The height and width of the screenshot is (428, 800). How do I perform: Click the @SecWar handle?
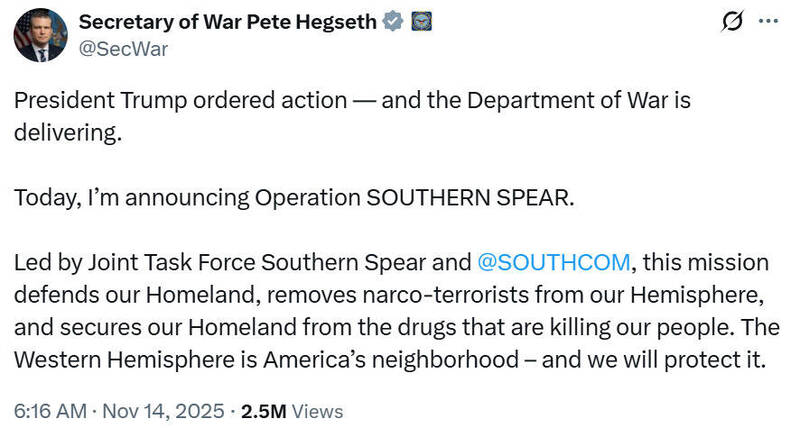point(123,50)
